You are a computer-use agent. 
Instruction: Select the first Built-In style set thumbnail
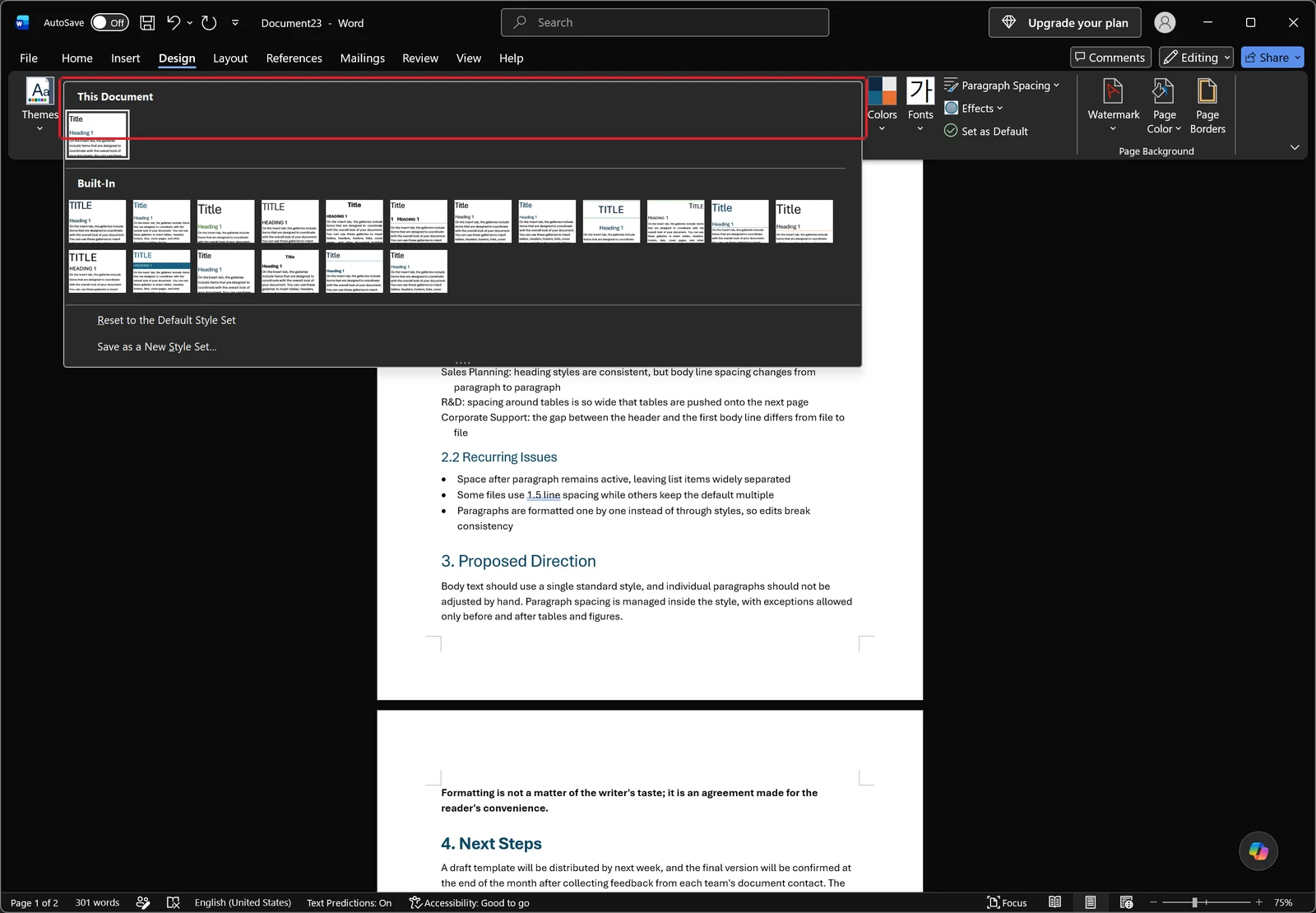coord(97,221)
